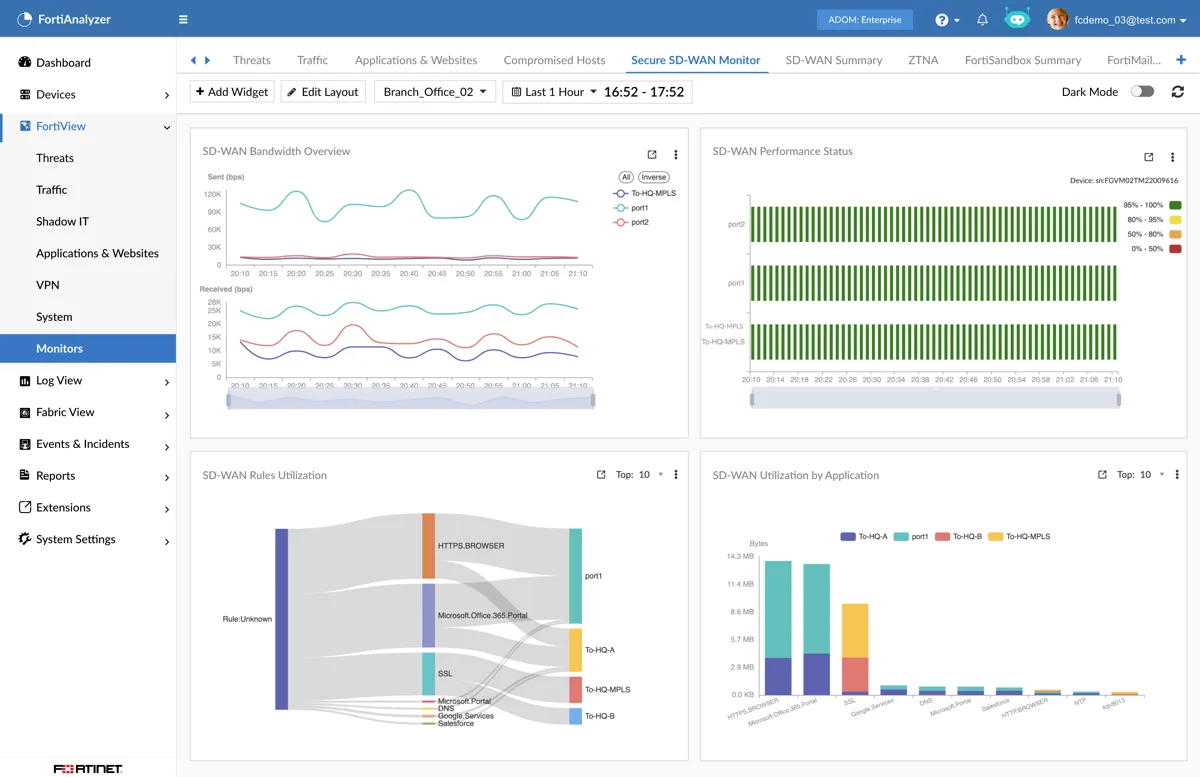Select All series in bandwidth legend
Screen dimensions: 1200x777
pos(626,177)
